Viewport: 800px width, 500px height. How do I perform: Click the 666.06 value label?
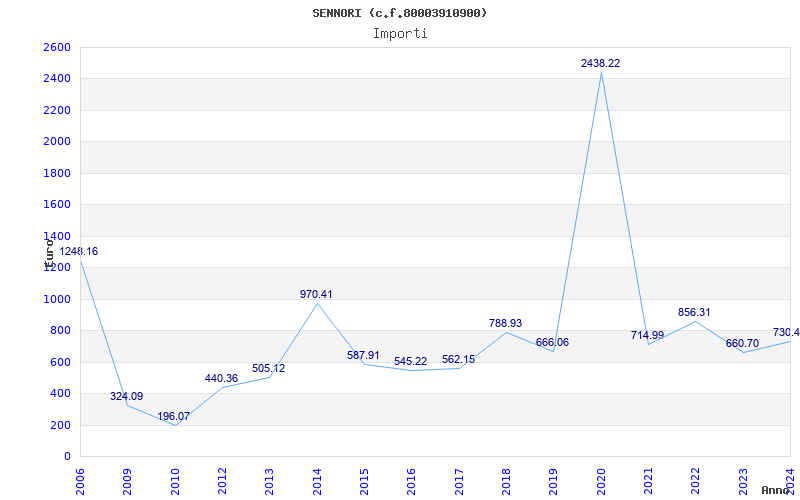pyautogui.click(x=552, y=342)
